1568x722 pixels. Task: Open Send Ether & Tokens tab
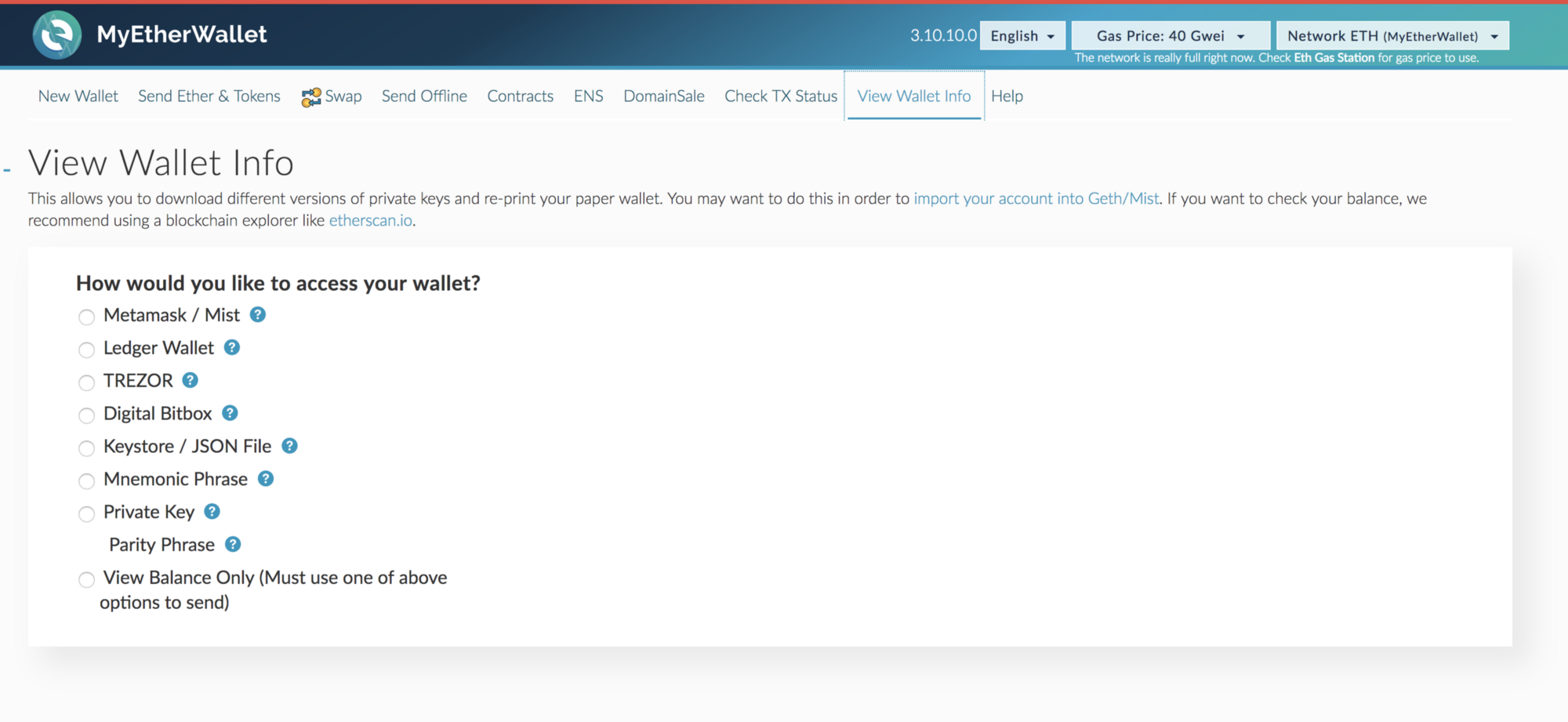(209, 96)
